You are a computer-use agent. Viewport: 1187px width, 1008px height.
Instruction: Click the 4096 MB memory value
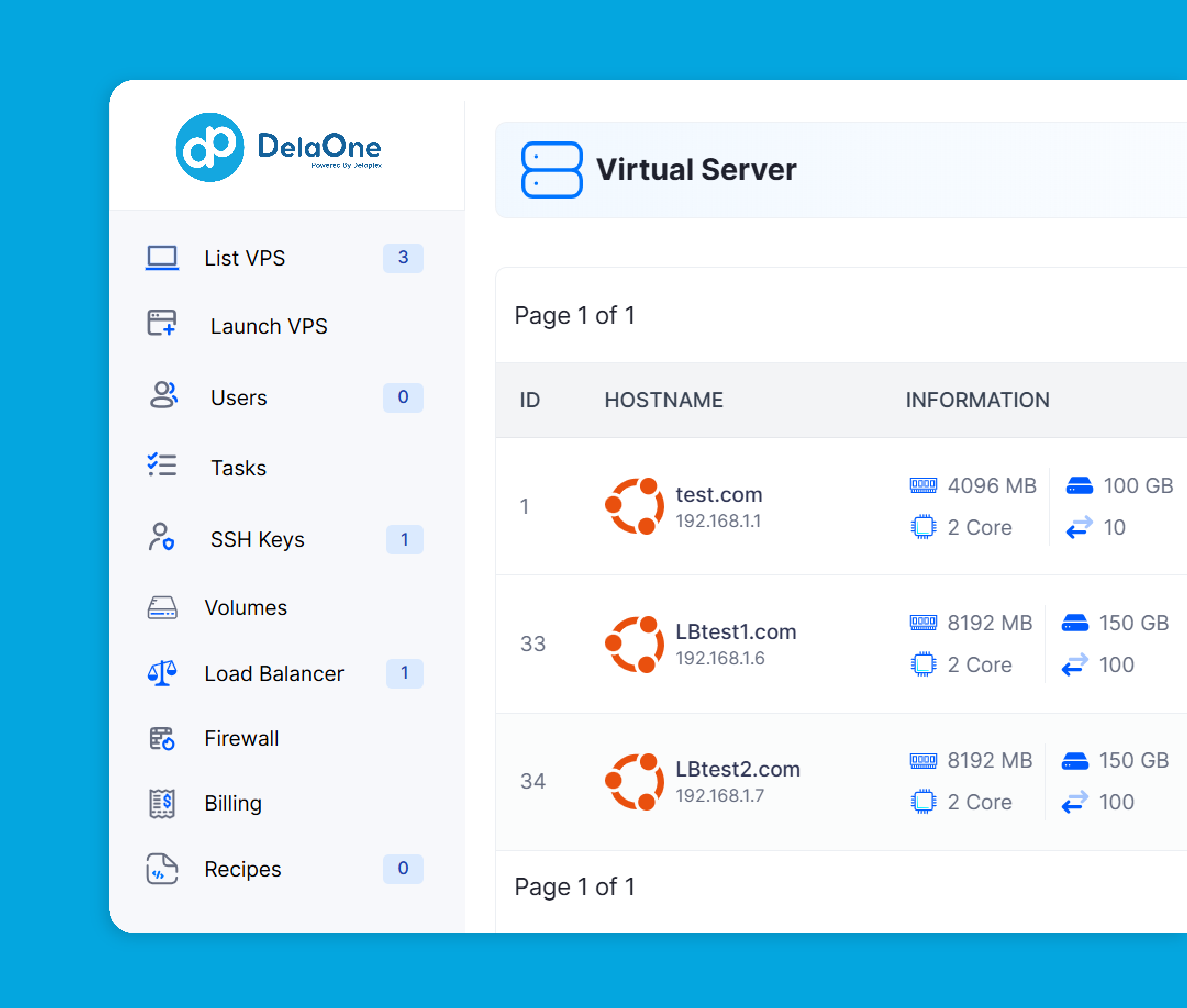click(x=992, y=486)
